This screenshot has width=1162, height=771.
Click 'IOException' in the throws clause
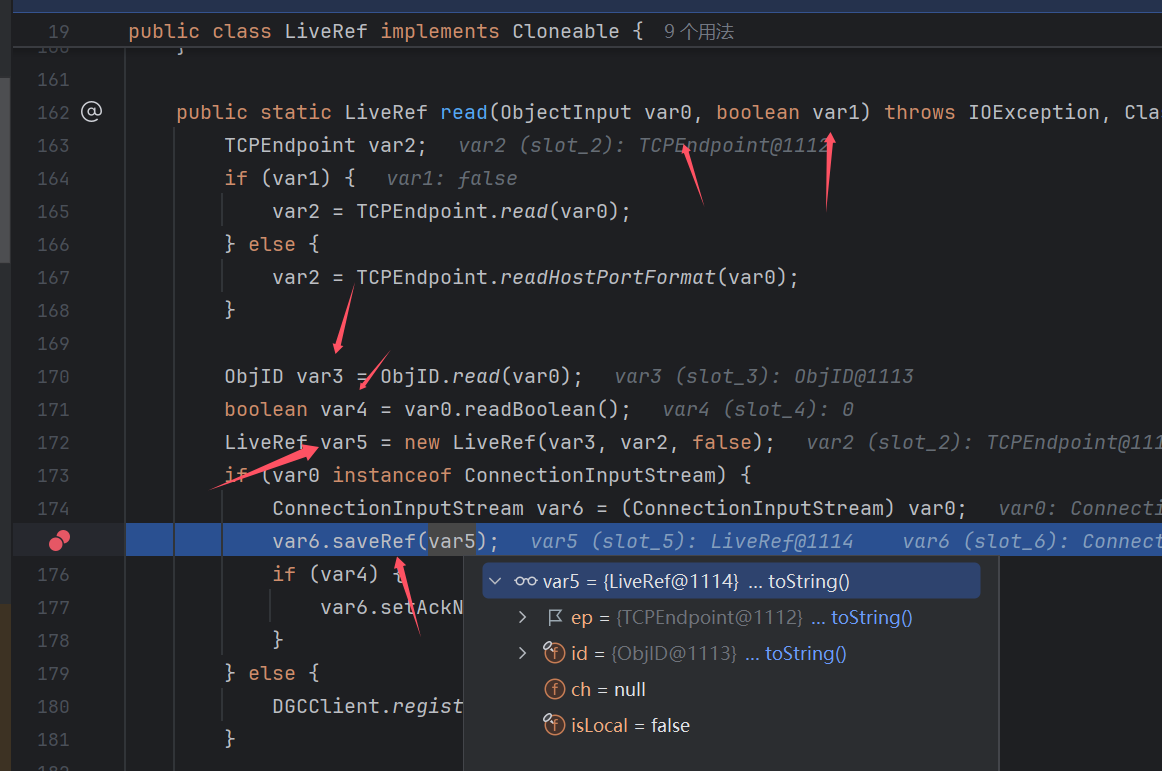[x=1034, y=113]
